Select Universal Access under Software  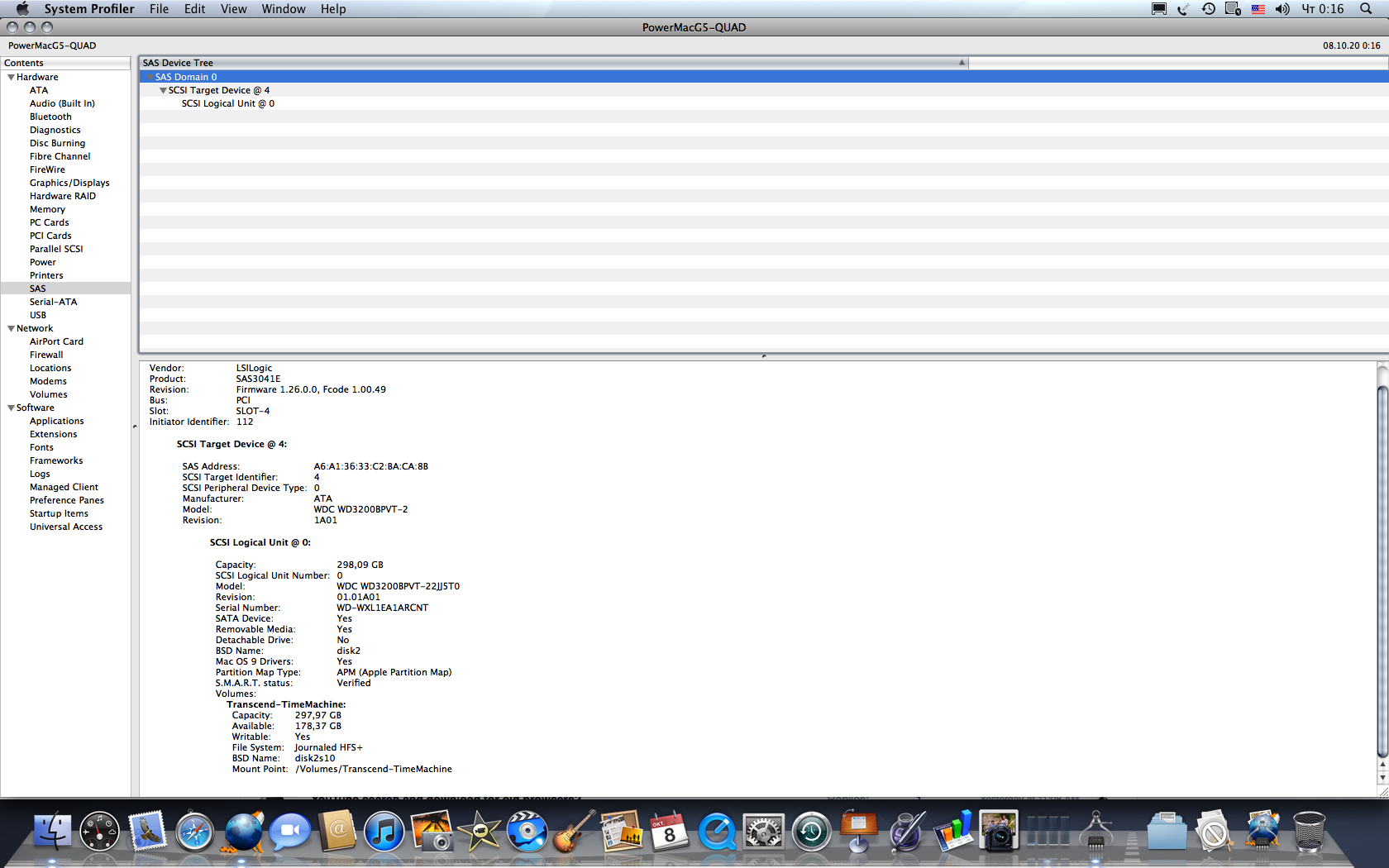tap(66, 527)
